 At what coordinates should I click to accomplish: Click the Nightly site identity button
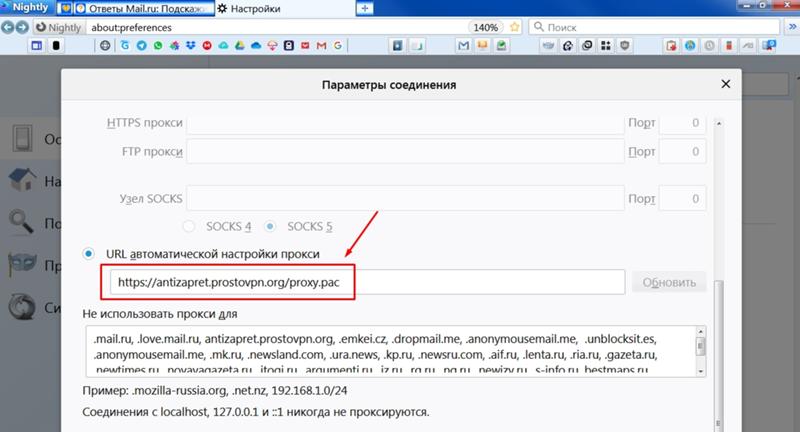[x=59, y=27]
